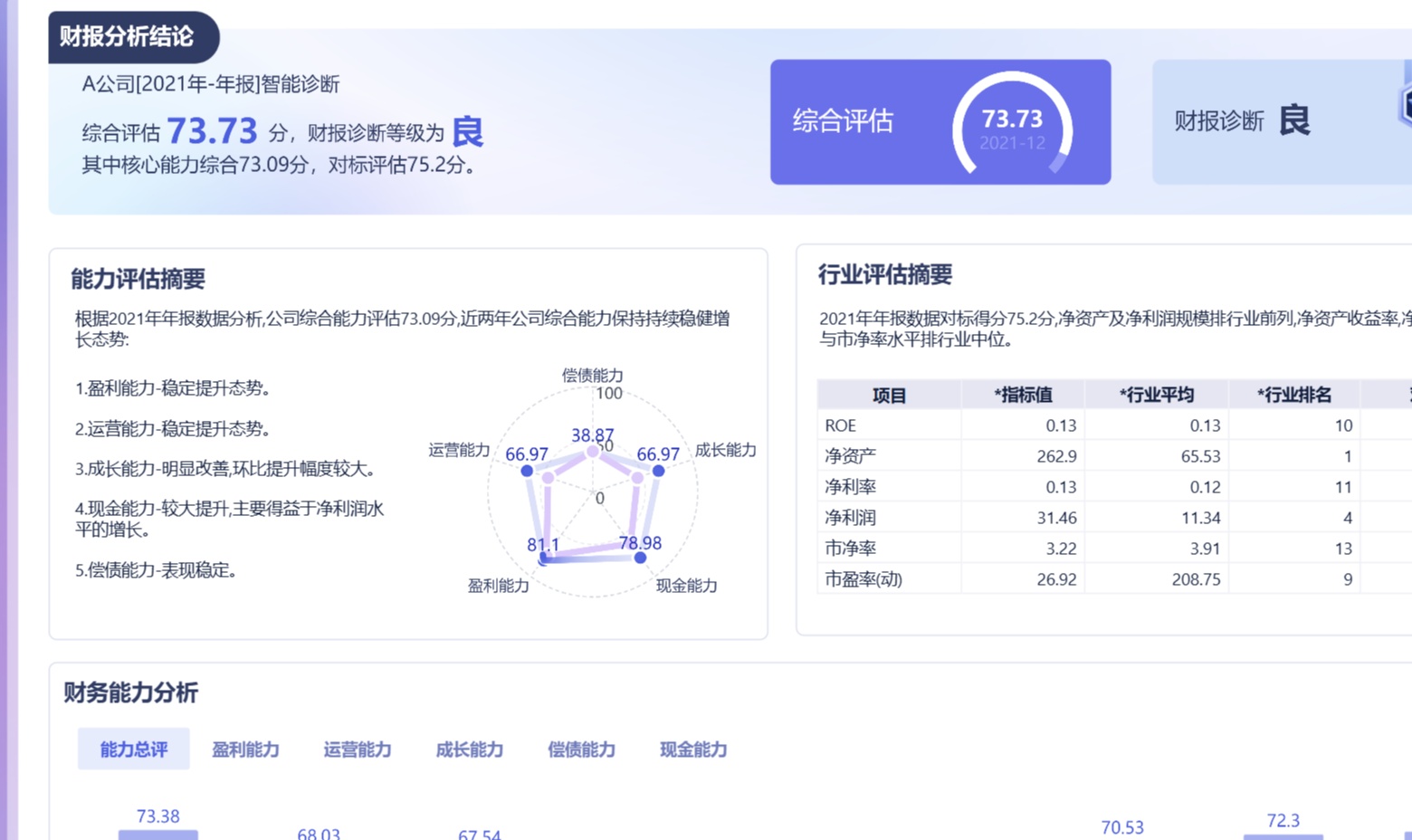
Task: Click the 财报诊断 良 card
Action: [1282, 122]
